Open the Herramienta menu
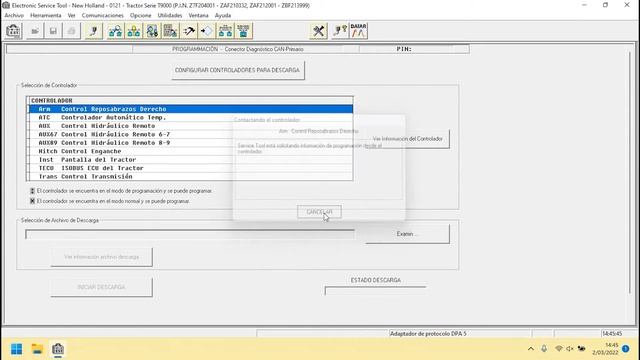 coord(46,16)
